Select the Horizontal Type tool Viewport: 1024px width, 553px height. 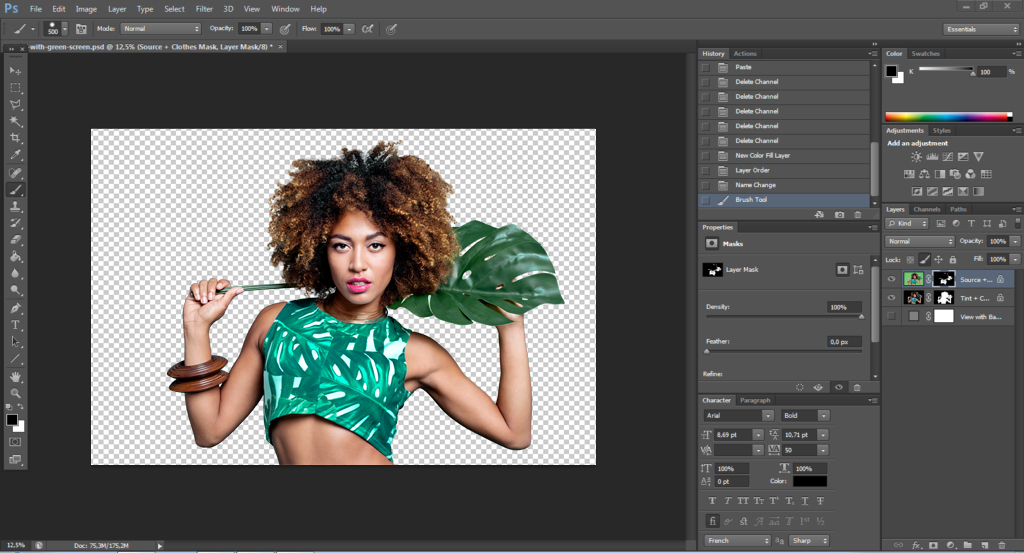click(x=15, y=325)
